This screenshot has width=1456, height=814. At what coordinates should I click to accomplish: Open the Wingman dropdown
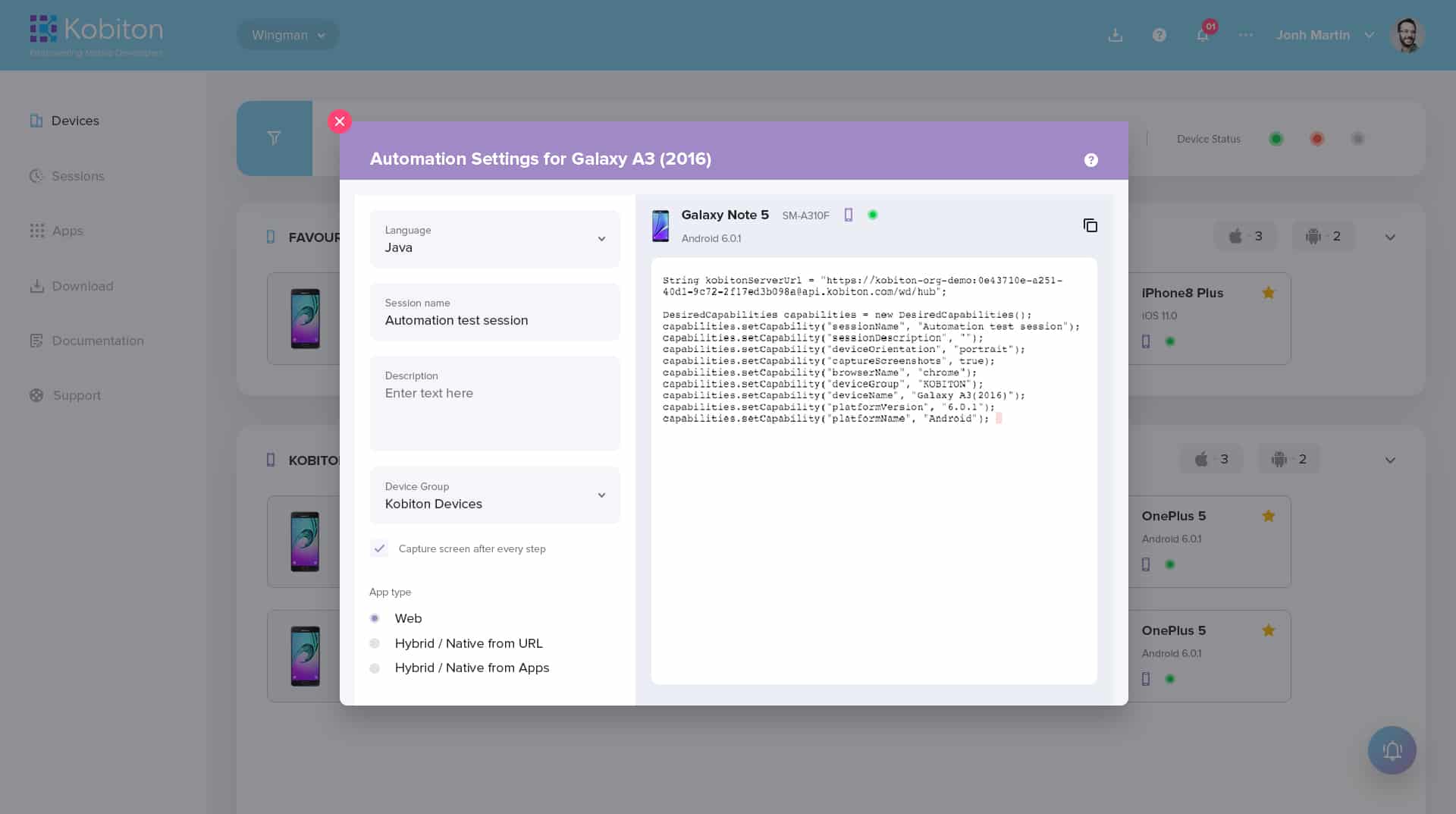click(x=288, y=35)
